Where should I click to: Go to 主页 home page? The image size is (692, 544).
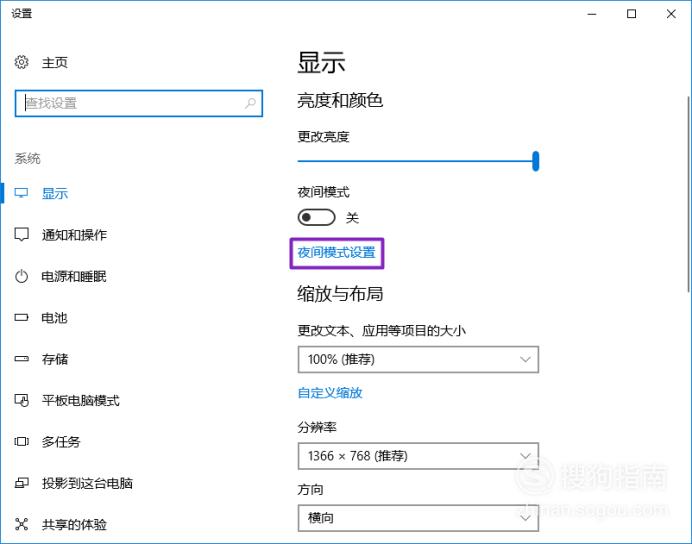55,63
